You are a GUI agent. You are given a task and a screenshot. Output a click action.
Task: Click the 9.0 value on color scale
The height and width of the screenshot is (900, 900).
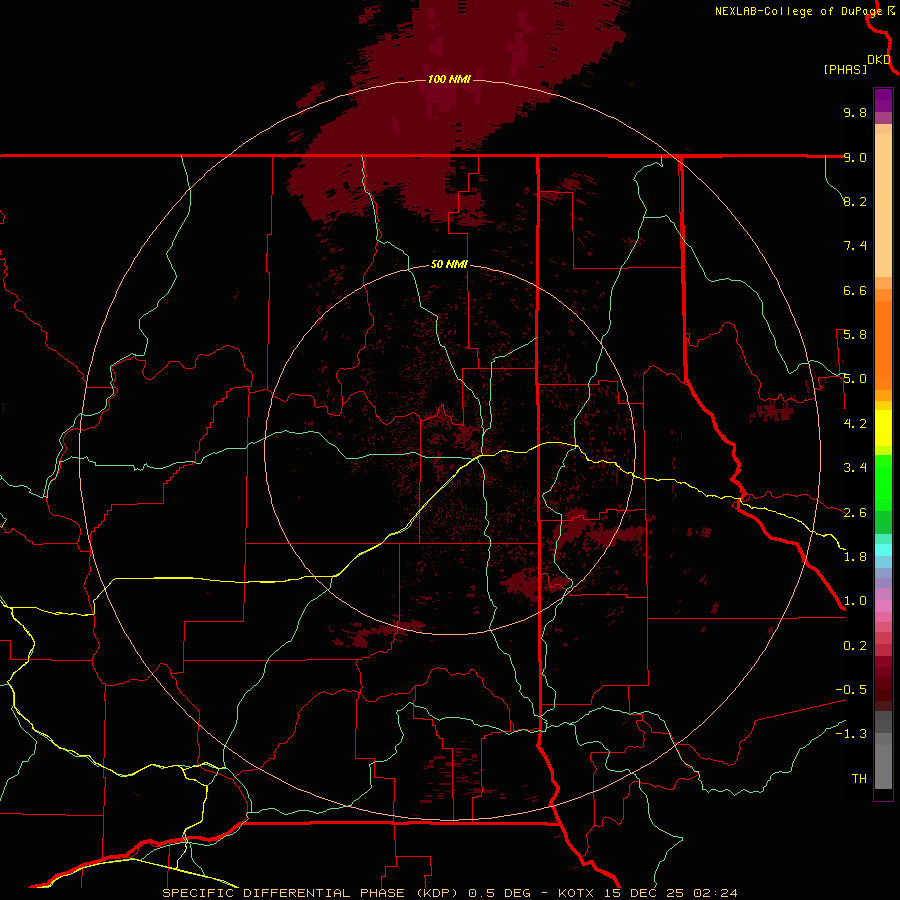(x=855, y=157)
